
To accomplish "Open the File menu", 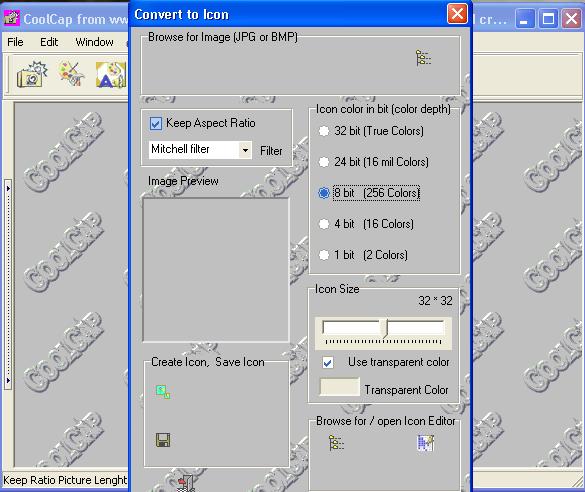I will 15,42.
